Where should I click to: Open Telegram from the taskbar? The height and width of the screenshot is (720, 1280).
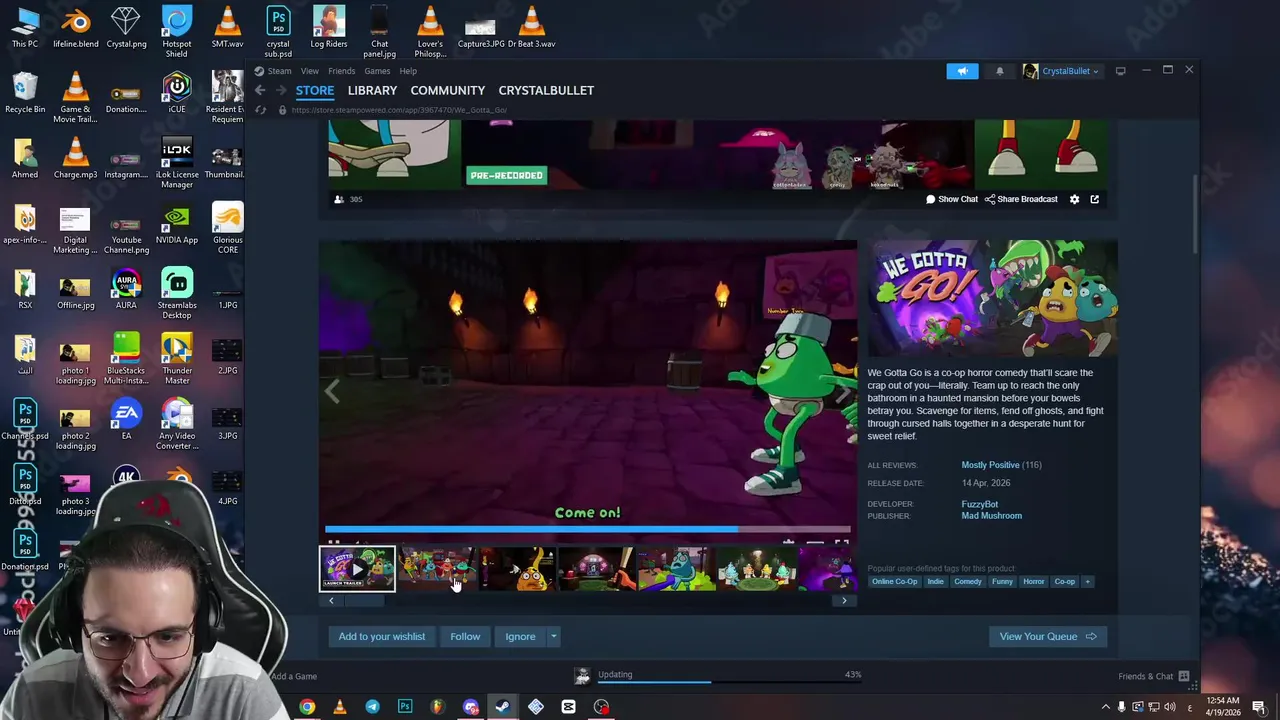coord(372,707)
